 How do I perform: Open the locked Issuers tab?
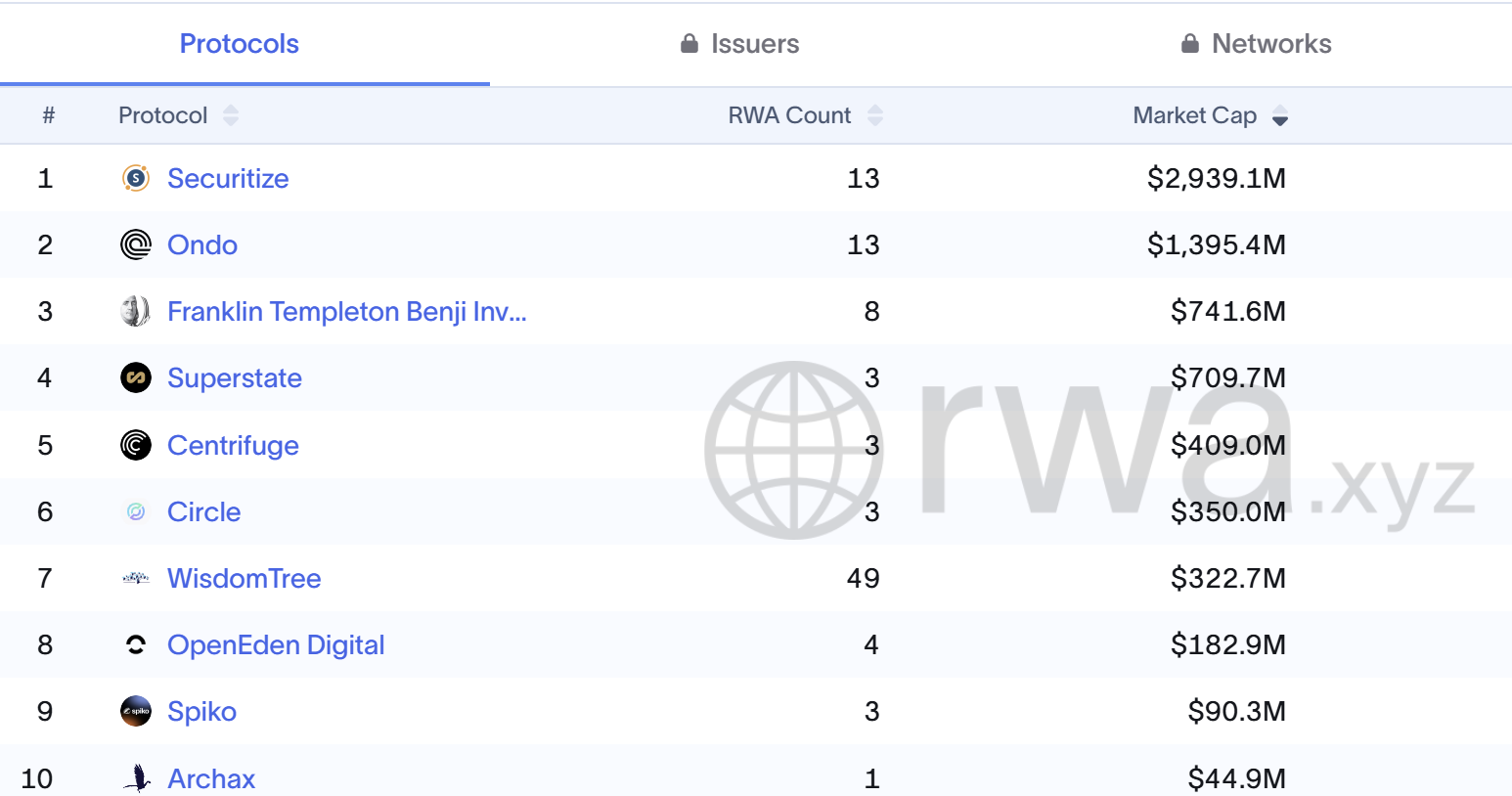pos(740,44)
